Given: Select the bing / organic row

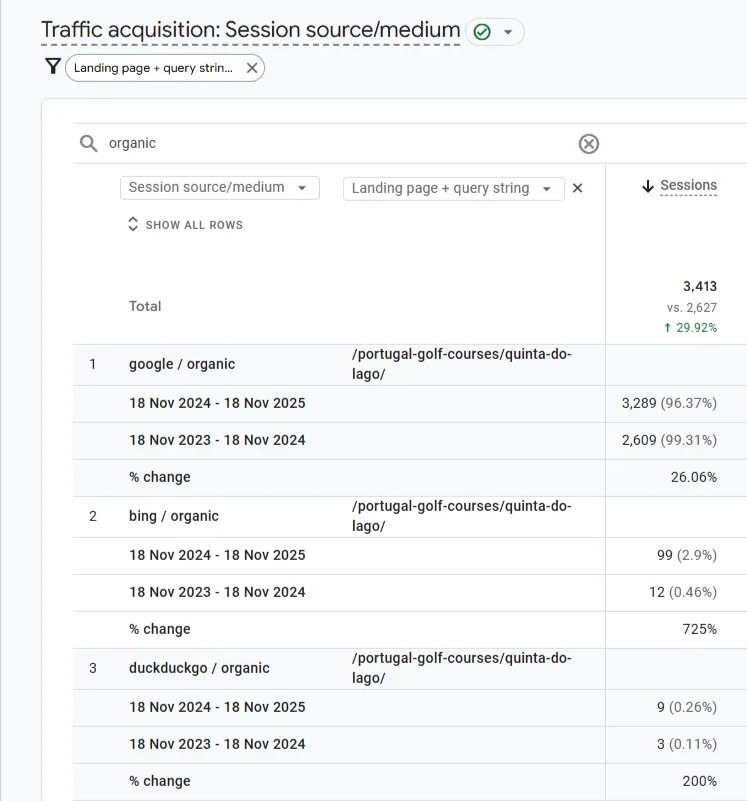Looking at the screenshot, I should click(x=172, y=515).
